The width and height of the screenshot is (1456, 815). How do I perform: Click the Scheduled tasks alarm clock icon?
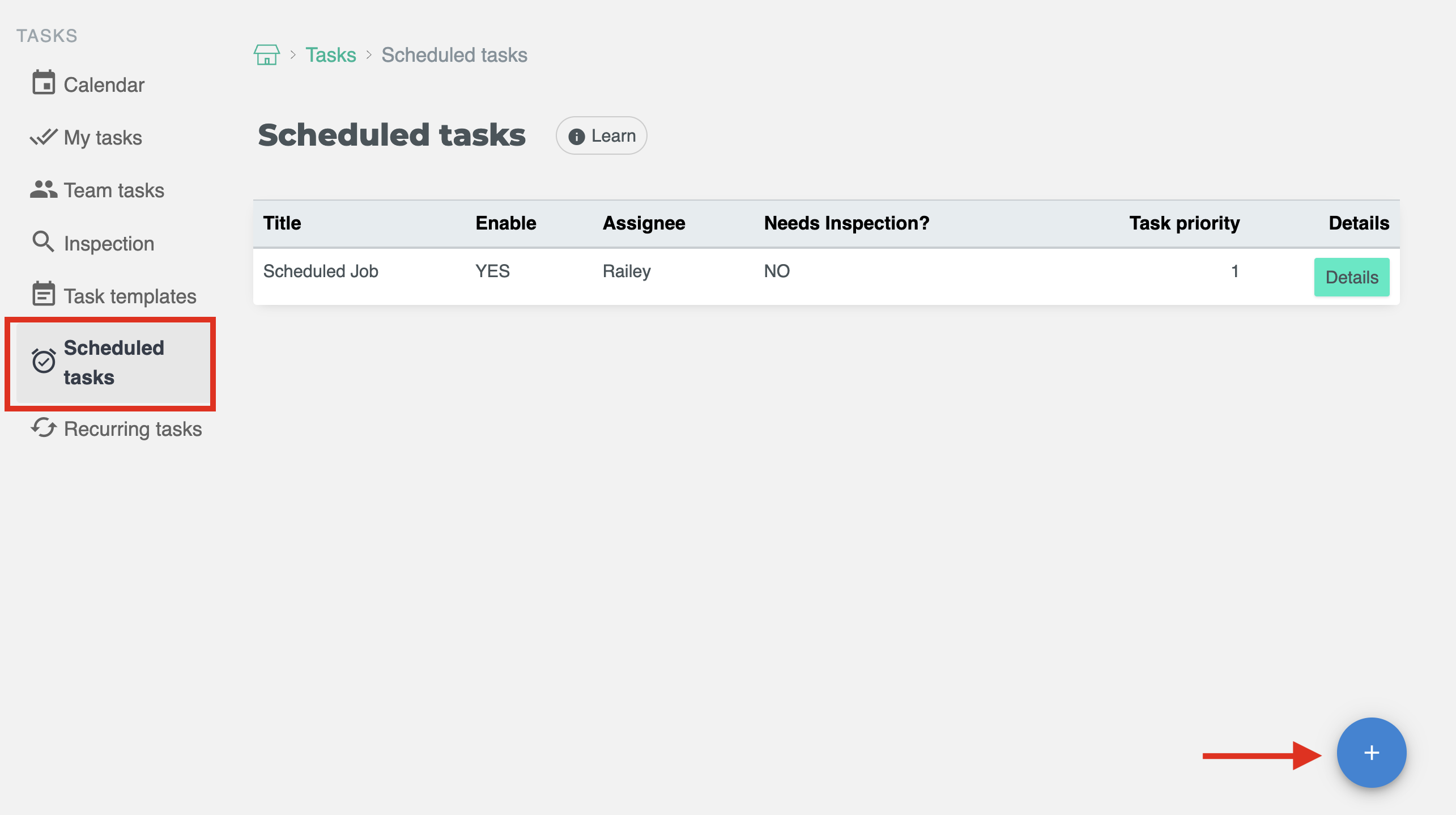(44, 361)
